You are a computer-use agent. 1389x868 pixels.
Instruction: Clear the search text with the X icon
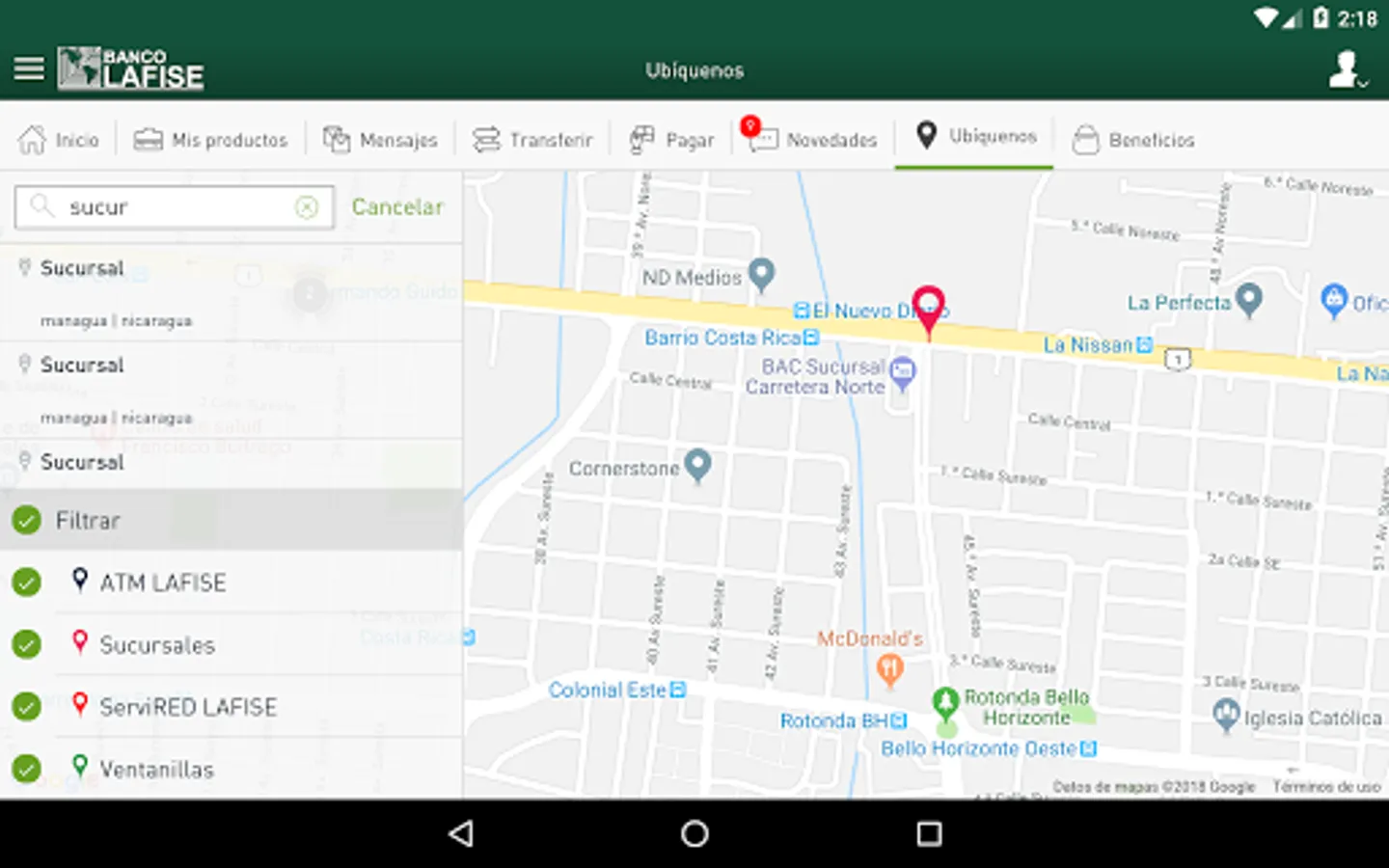[x=307, y=207]
